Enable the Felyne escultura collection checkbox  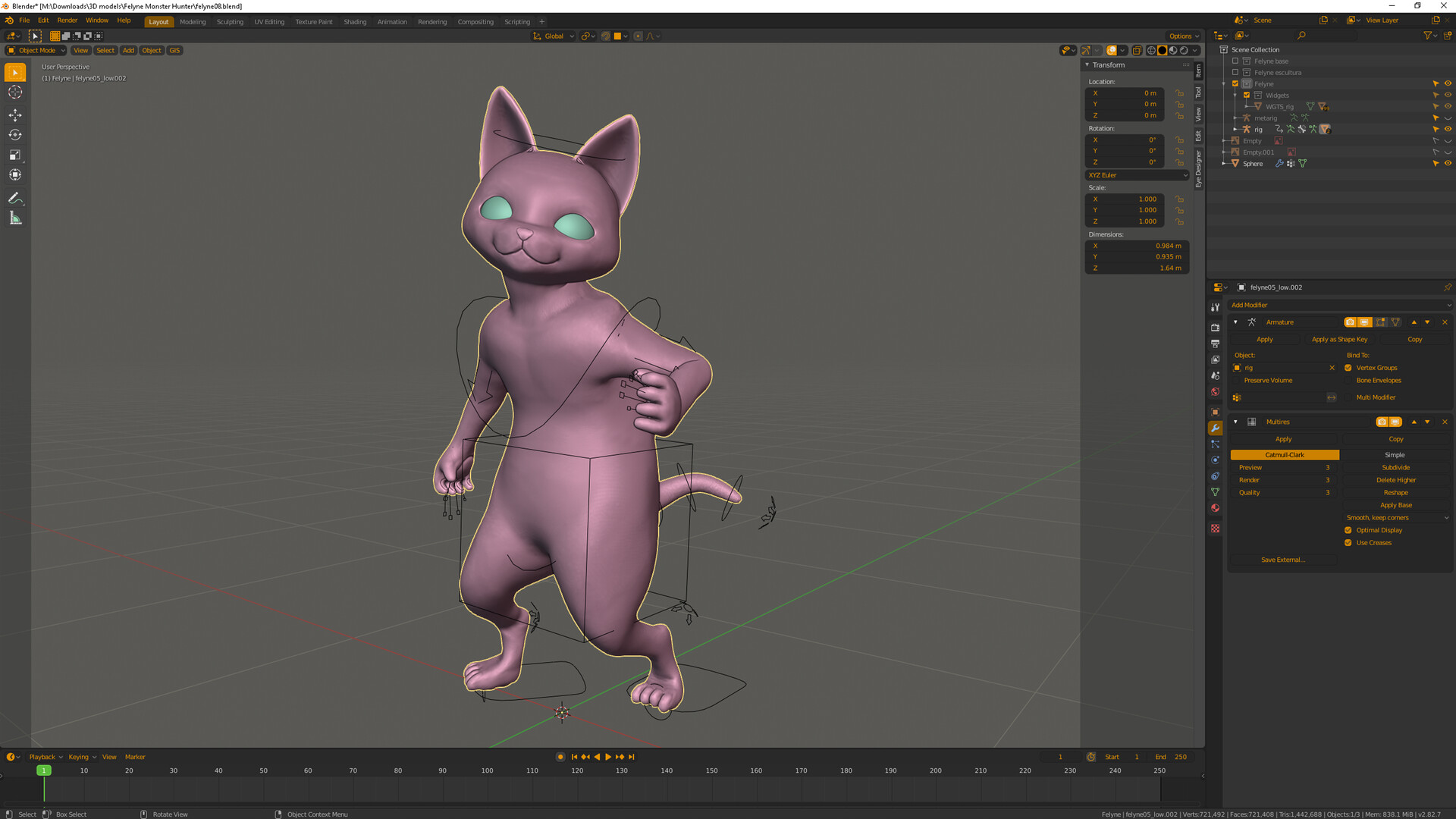tap(1235, 73)
